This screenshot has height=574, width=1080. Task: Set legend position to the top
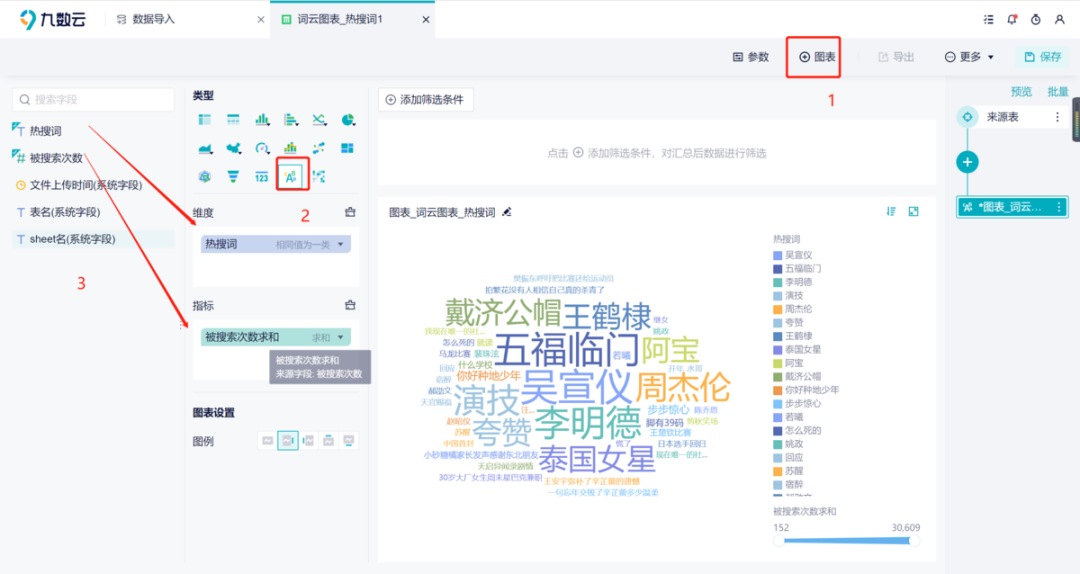coord(329,441)
